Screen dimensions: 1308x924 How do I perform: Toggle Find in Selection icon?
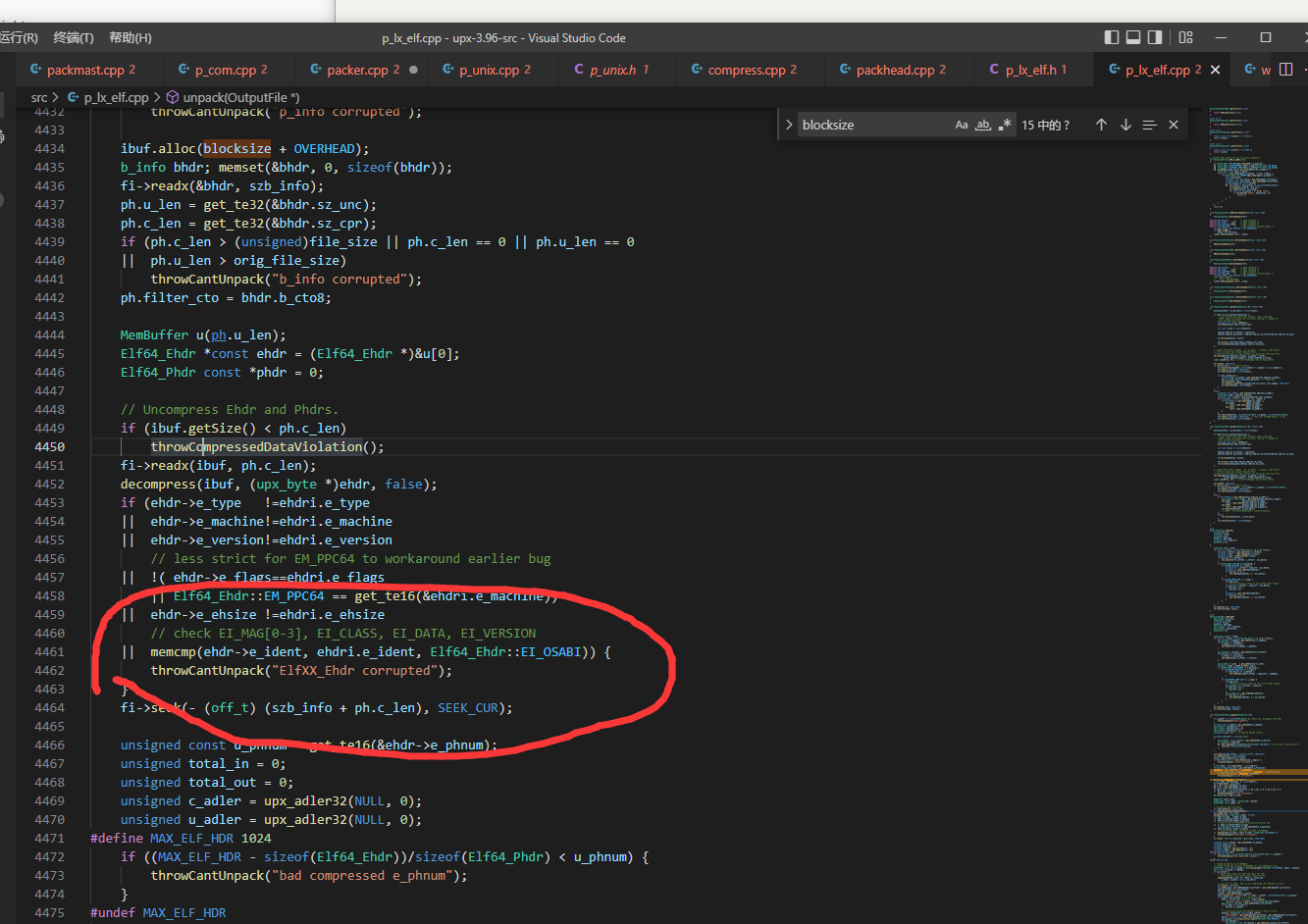pos(1150,125)
